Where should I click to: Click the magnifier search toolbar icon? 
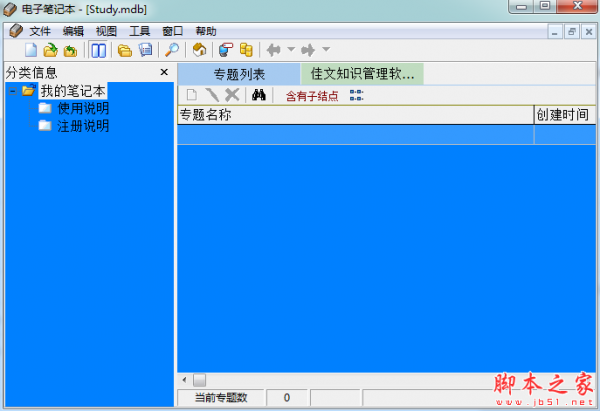(172, 50)
